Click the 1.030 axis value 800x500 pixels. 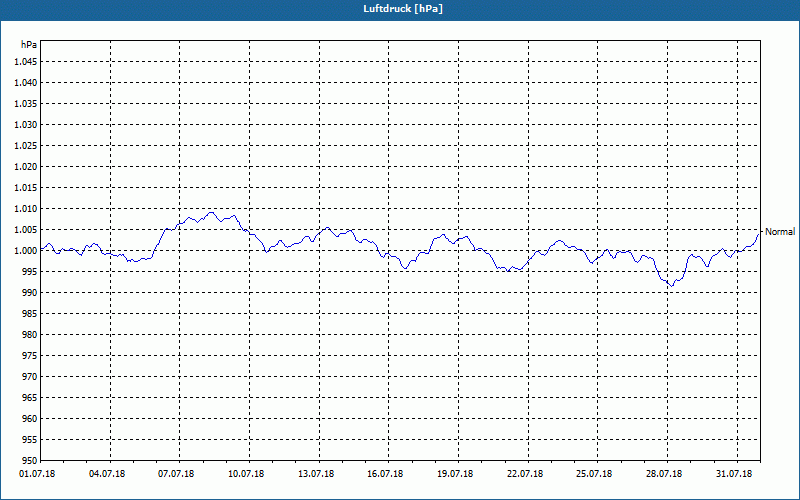[x=26, y=124]
